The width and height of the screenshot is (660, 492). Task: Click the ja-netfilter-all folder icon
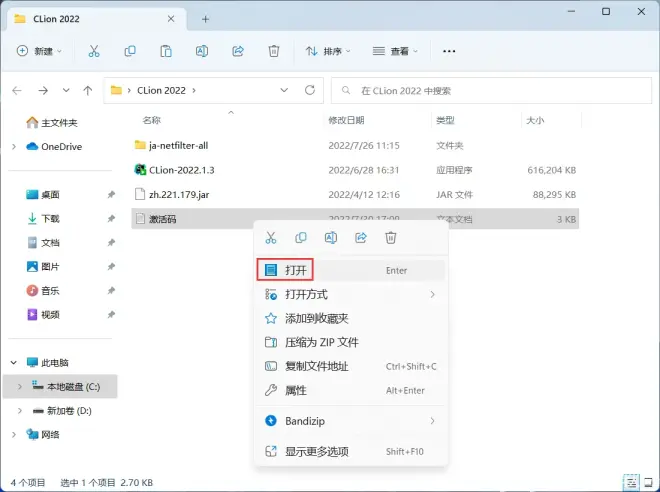(140, 145)
